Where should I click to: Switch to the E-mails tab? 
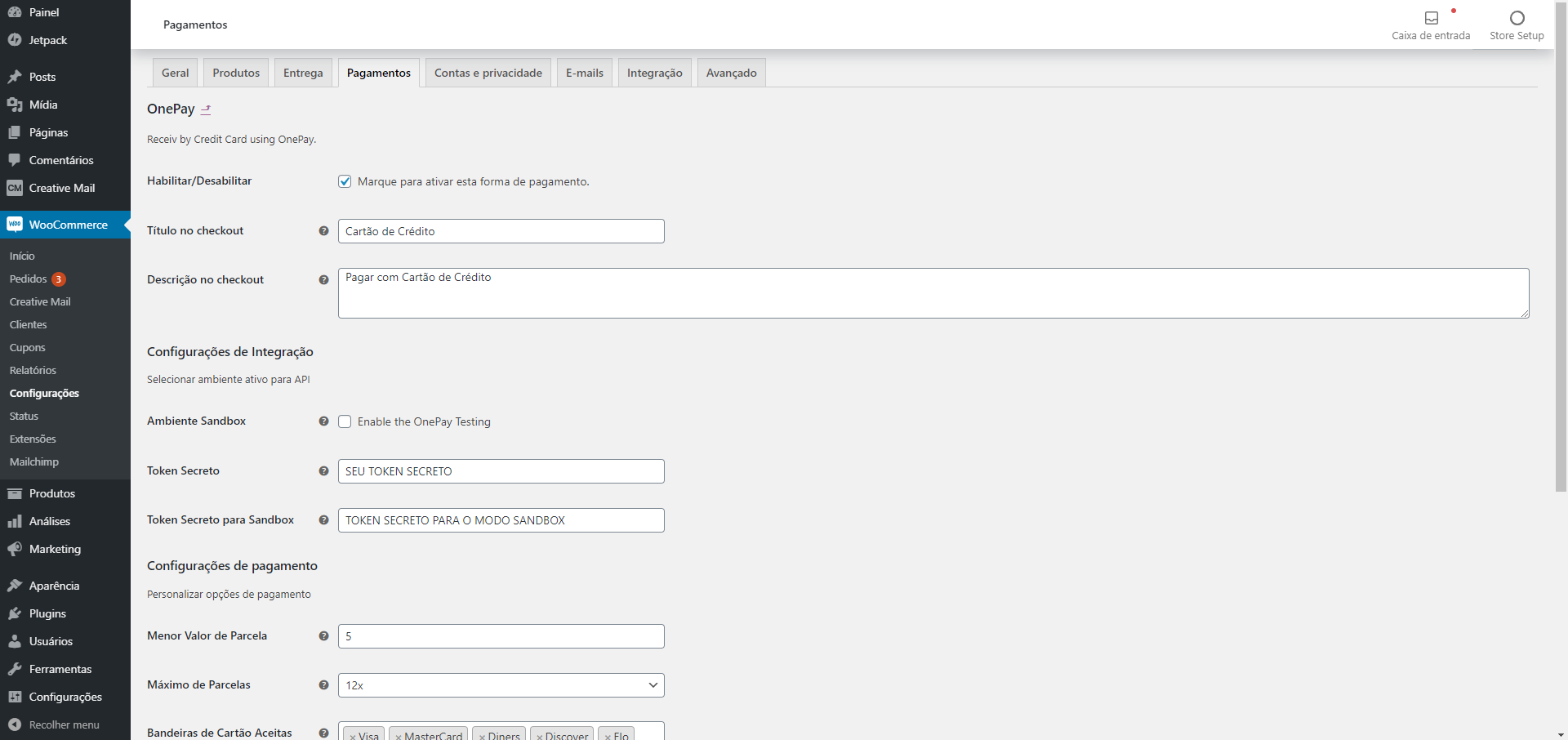pos(585,73)
